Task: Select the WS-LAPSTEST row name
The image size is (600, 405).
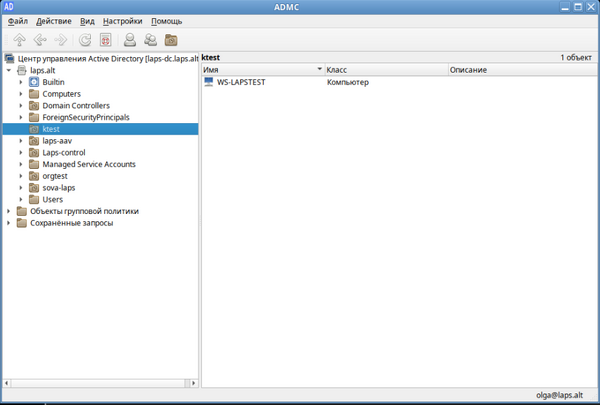Action: point(241,82)
